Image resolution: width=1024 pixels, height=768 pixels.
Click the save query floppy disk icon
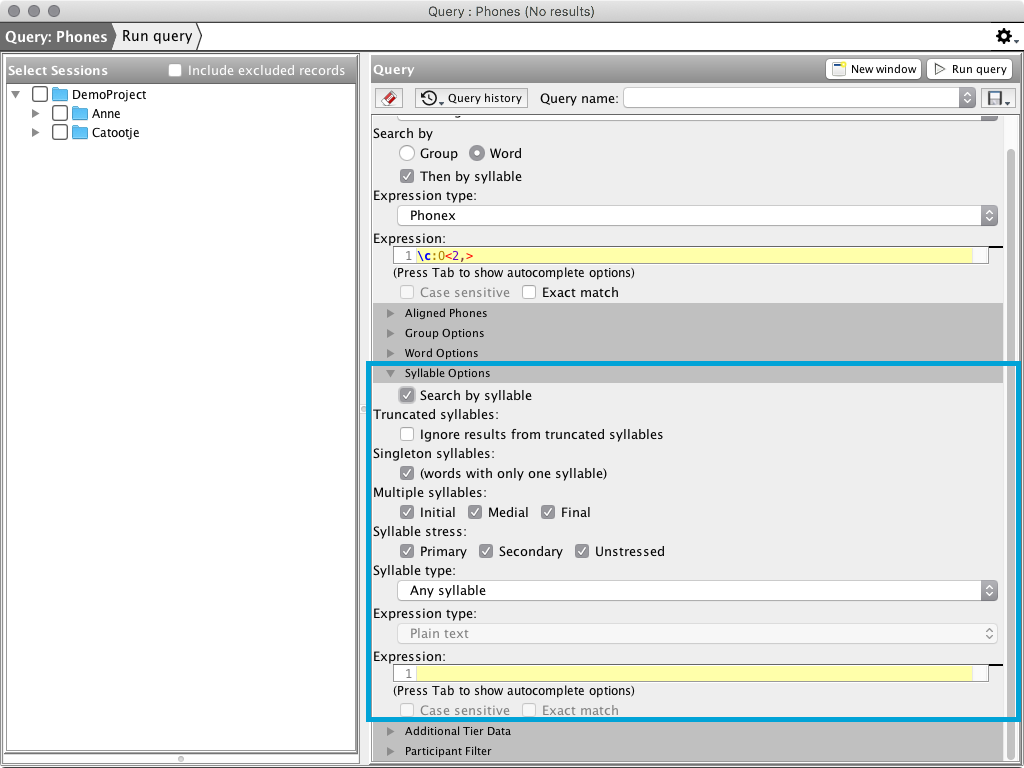997,98
